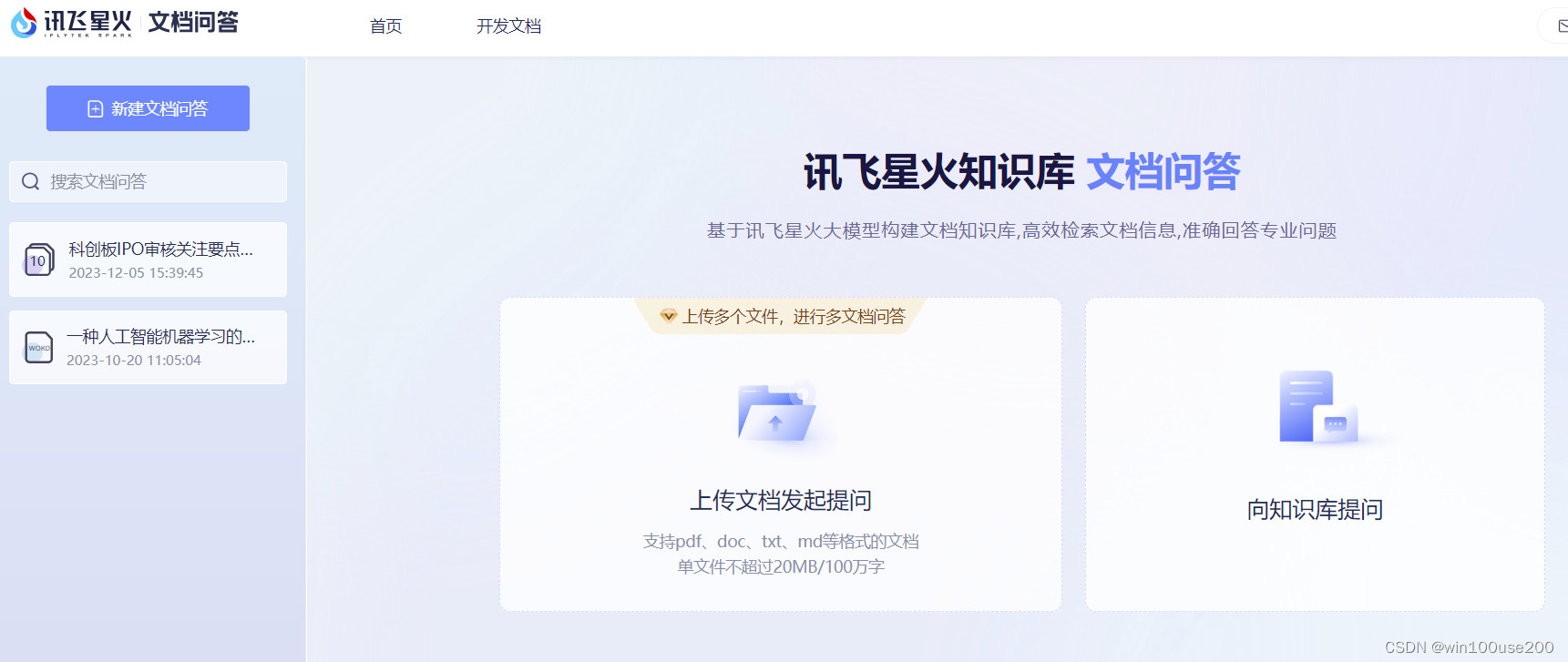Click the text 单文件不超过20MB/100万字
Viewport: 1568px width, 662px height.
point(781,566)
